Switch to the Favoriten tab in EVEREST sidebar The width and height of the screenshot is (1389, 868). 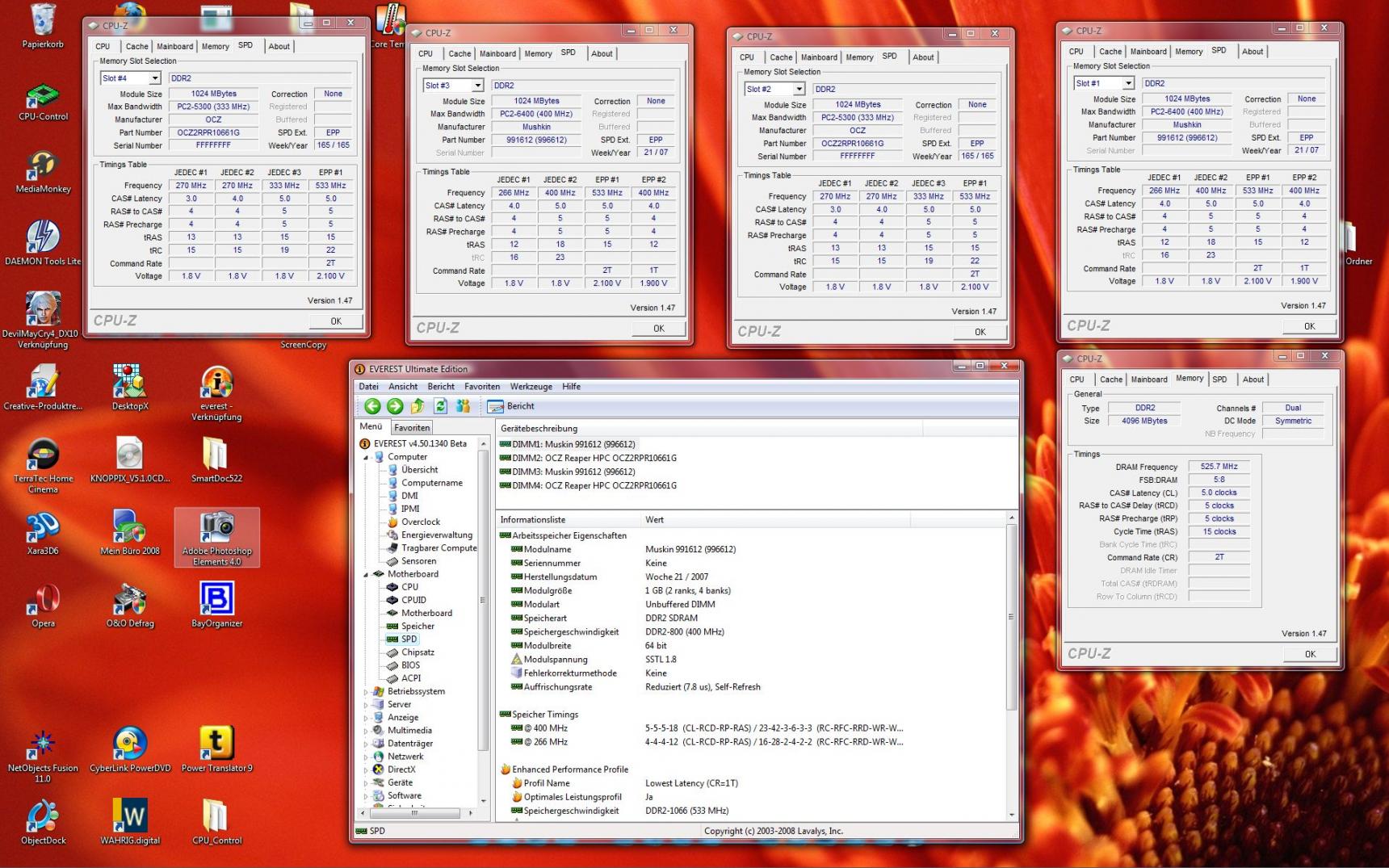[412, 428]
